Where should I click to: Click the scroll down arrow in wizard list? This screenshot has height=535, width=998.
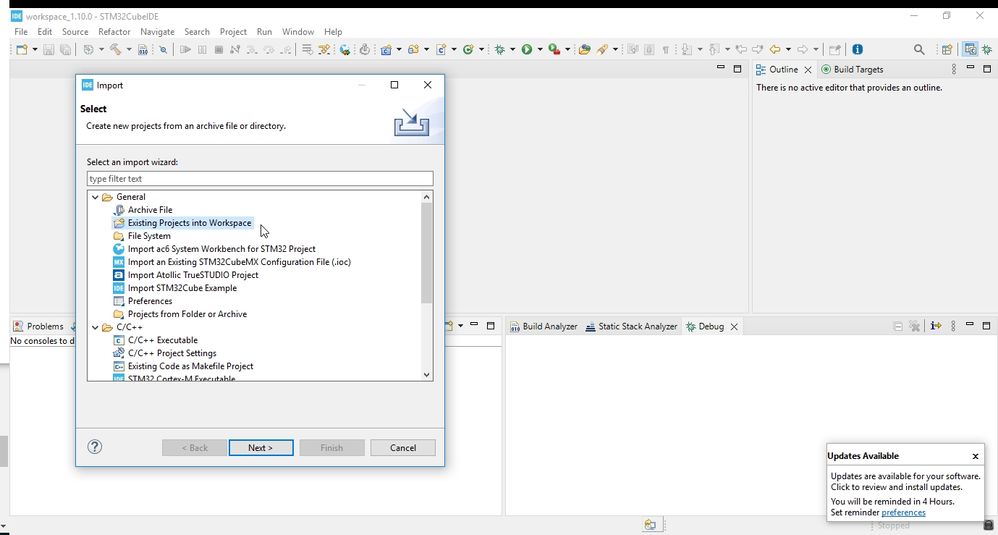(426, 375)
